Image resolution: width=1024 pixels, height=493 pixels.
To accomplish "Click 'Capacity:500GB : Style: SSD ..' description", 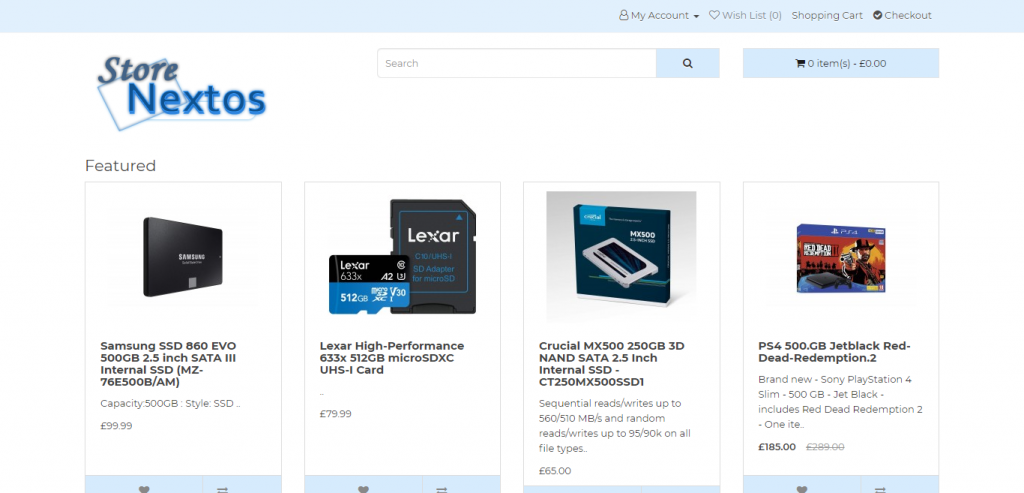I will pos(170,404).
